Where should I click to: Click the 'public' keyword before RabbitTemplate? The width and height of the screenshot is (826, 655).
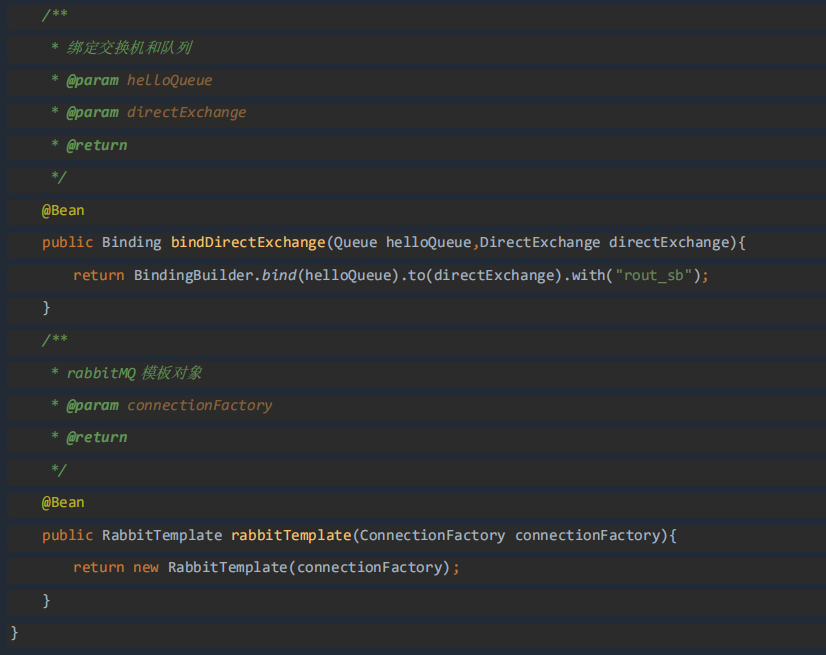67,535
